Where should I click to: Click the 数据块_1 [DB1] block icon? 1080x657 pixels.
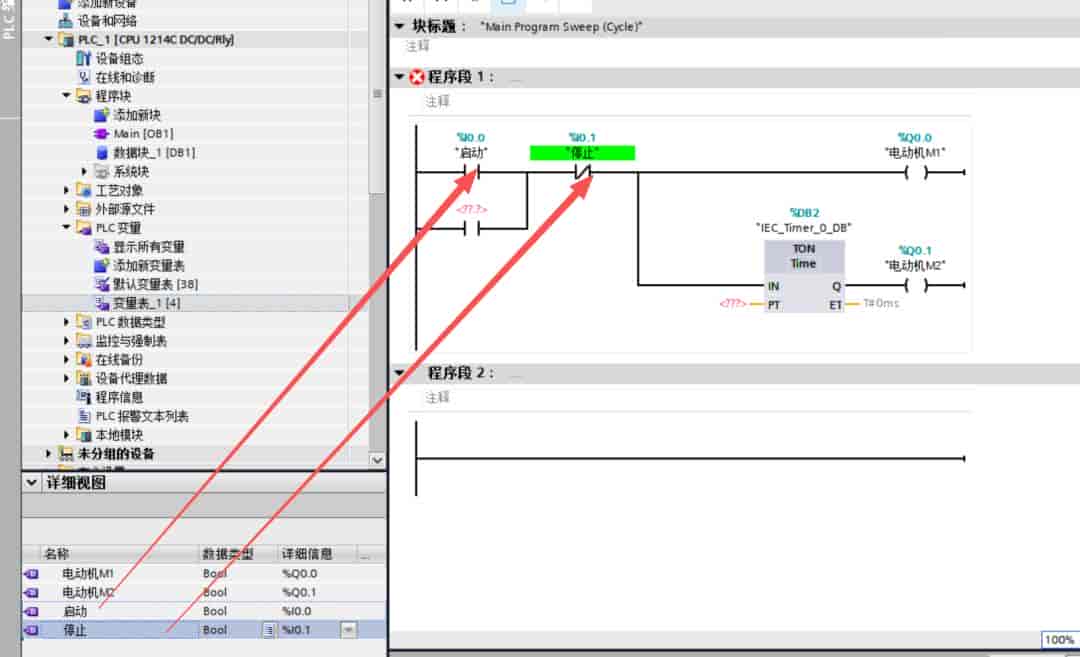(101, 152)
